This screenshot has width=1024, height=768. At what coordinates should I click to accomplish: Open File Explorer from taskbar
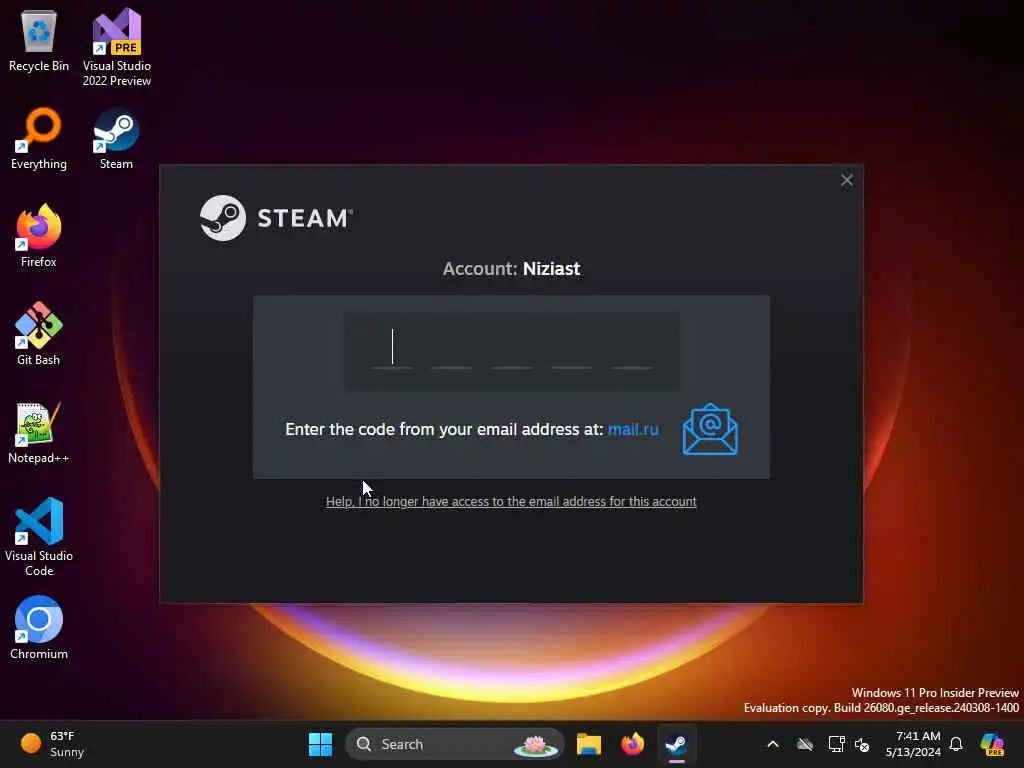tap(588, 744)
